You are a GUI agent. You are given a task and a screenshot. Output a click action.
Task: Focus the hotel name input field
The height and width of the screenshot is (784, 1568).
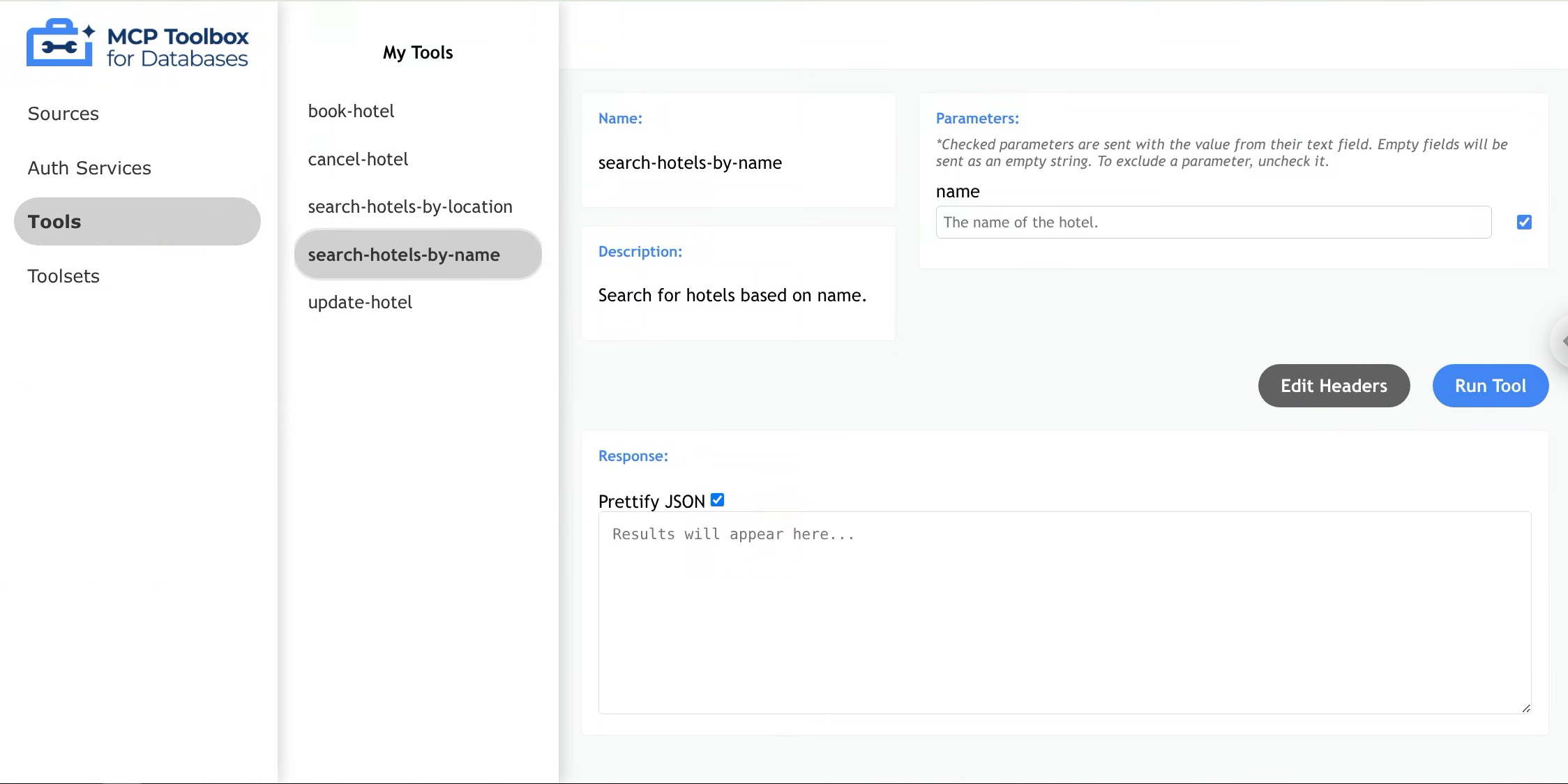(x=1214, y=222)
